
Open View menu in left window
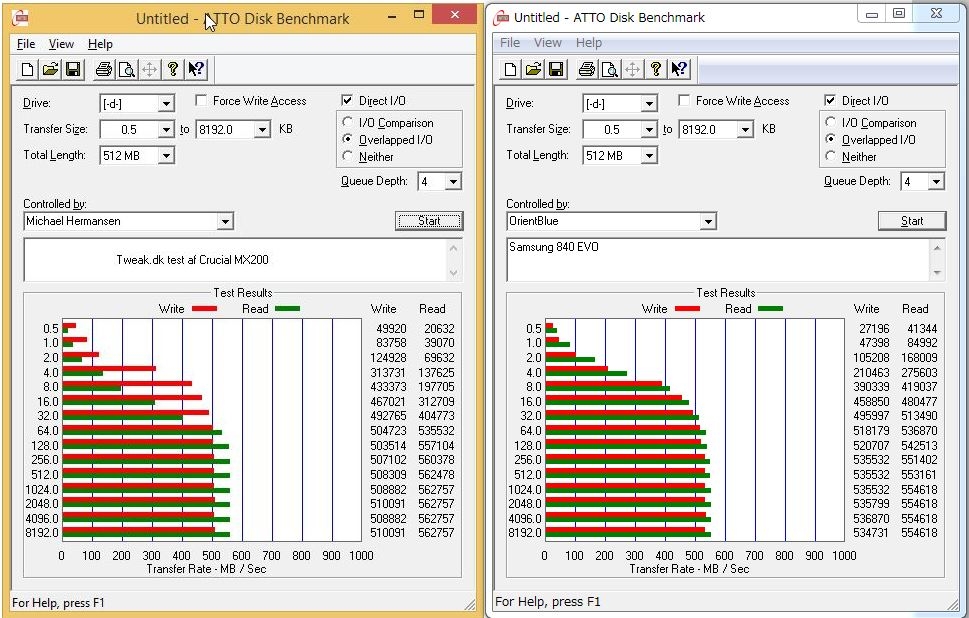pos(61,44)
